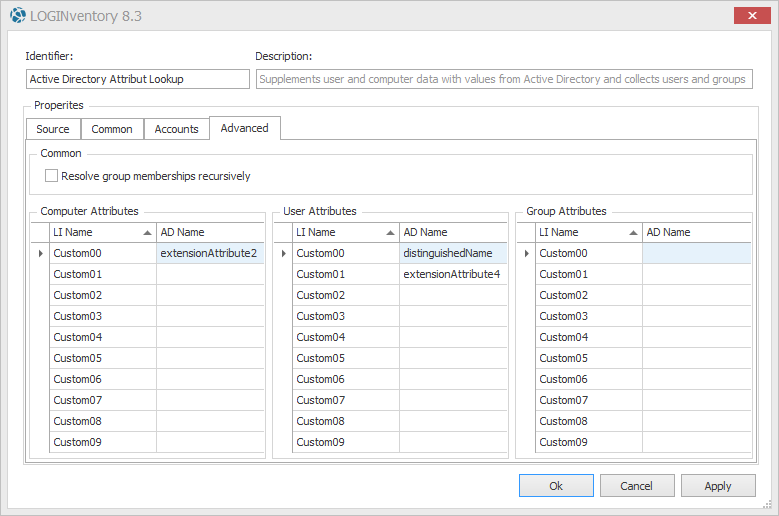
Task: Select extensionAttribute2 cell in Computer Attributes
Action: pyautogui.click(x=210, y=253)
